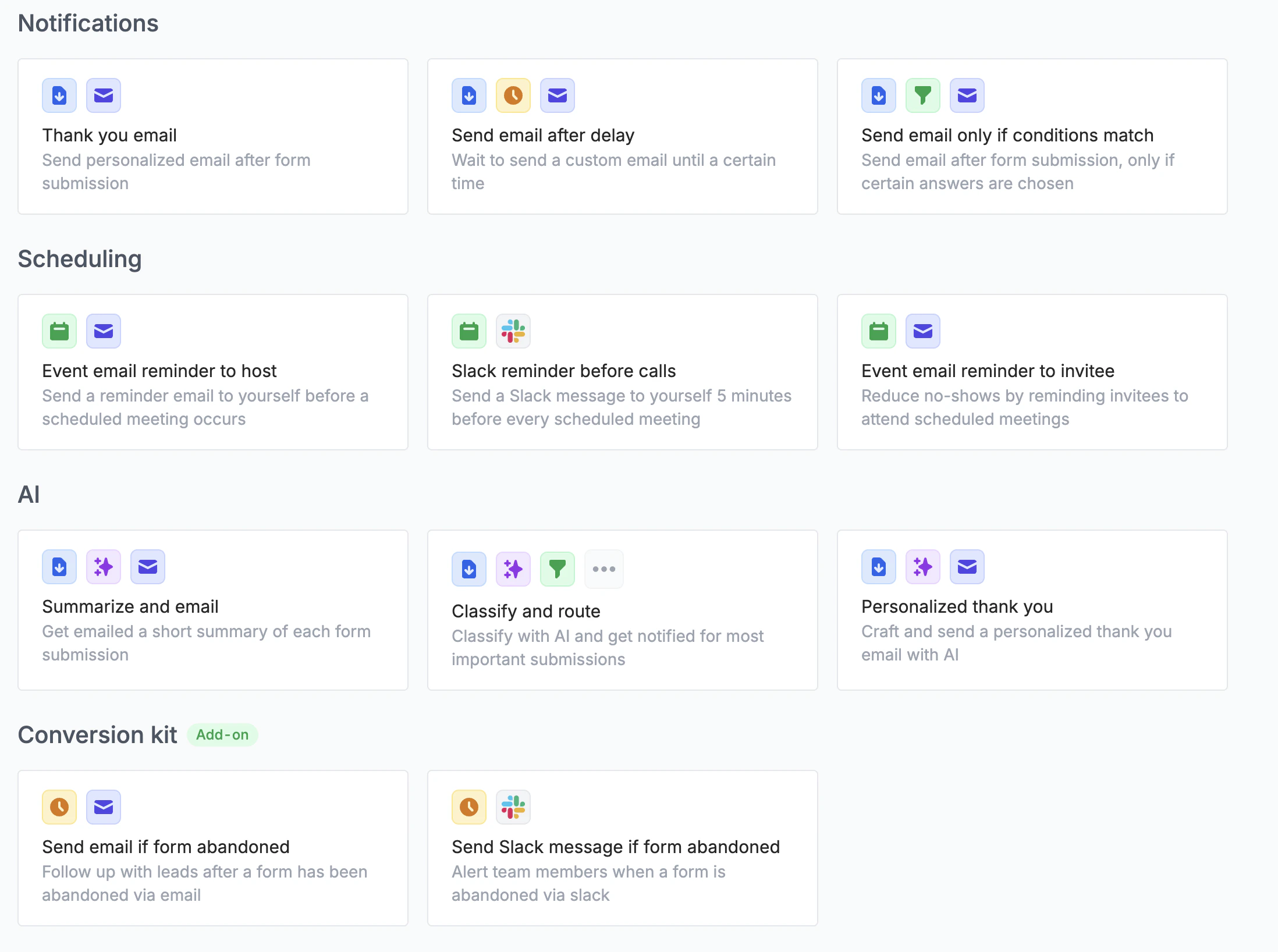This screenshot has height=952, width=1278.
Task: Click the Add-on badge next to Conversion kit
Action: click(222, 735)
